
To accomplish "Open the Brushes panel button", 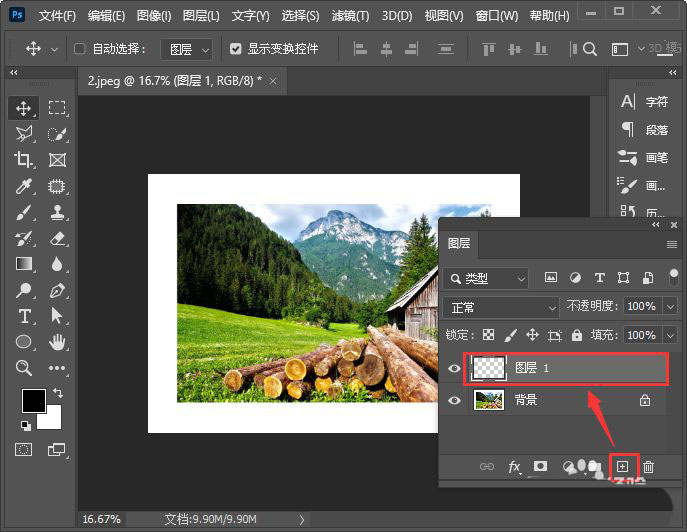I will [644, 157].
